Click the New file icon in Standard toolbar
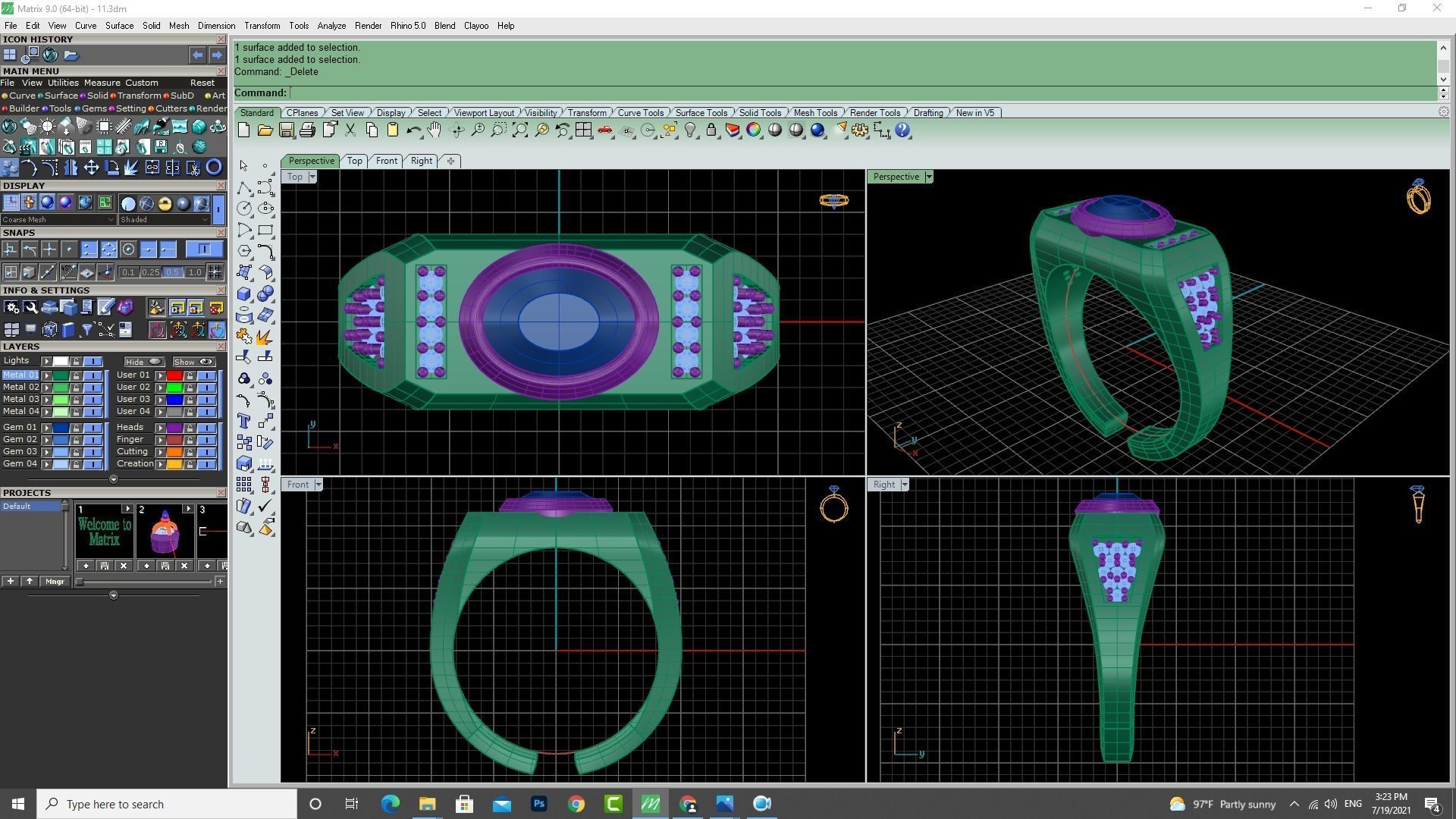Image resolution: width=1456 pixels, height=819 pixels. point(243,130)
